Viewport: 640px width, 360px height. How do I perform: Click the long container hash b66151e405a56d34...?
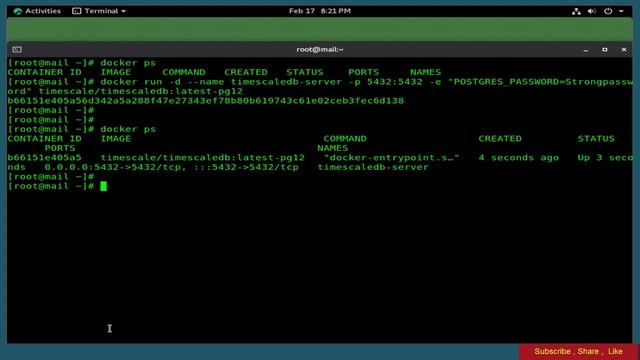[206, 101]
